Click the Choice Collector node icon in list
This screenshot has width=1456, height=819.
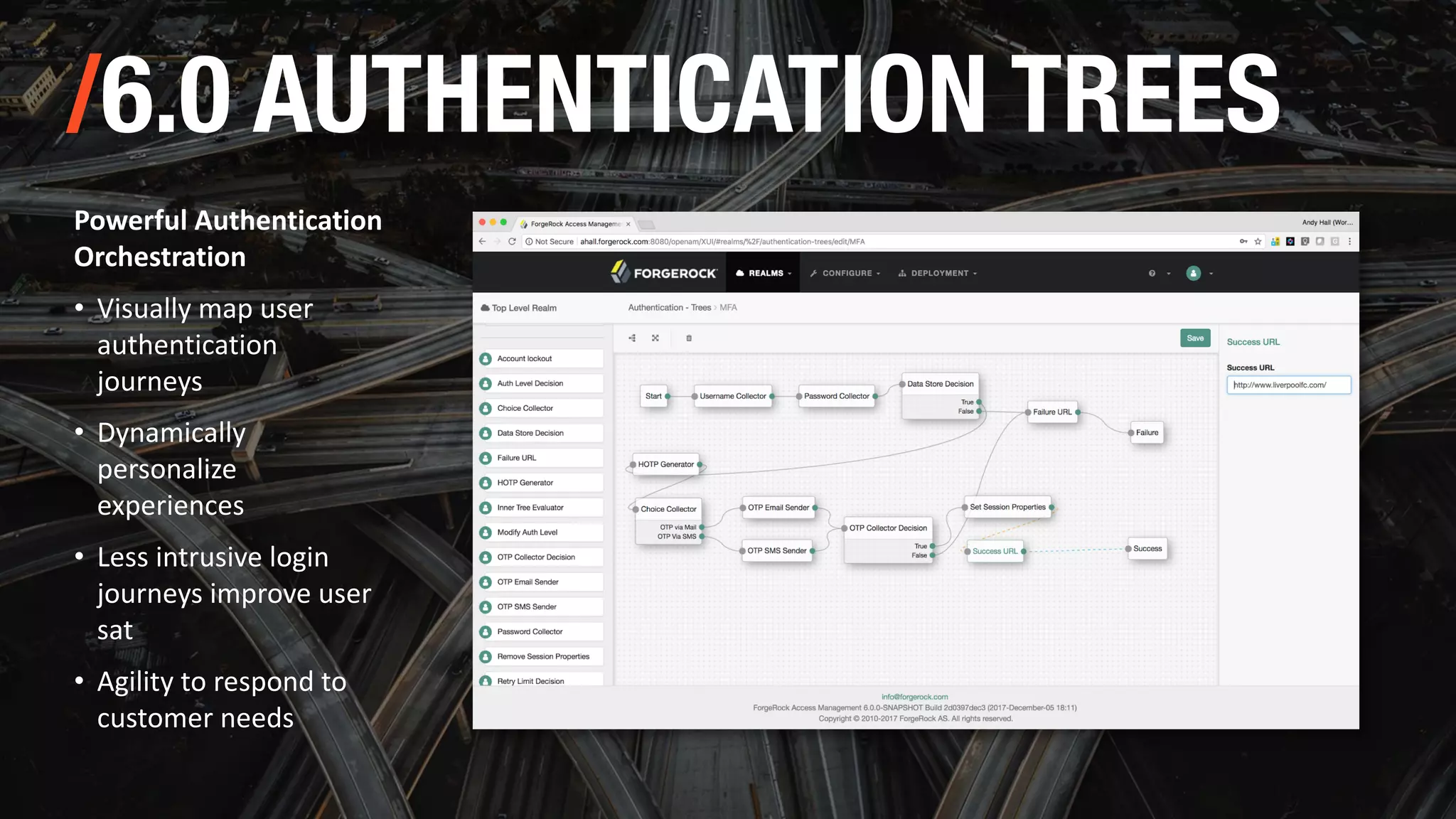[x=486, y=409]
